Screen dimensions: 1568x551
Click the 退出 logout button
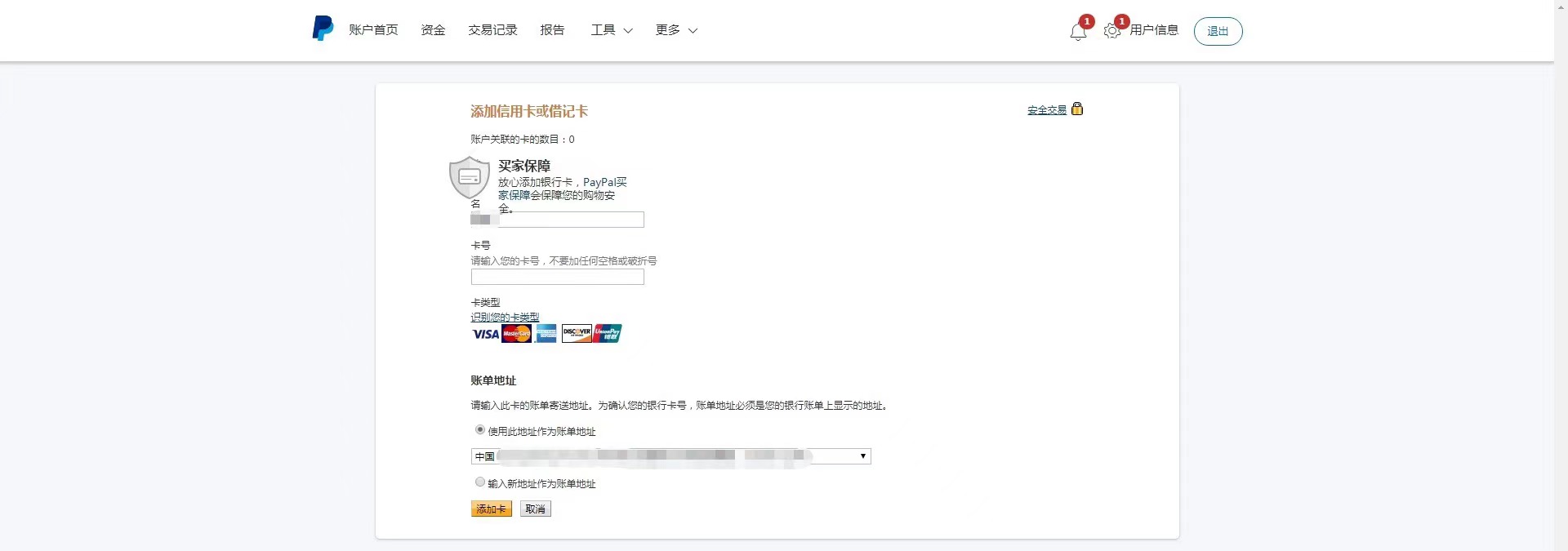[1218, 31]
